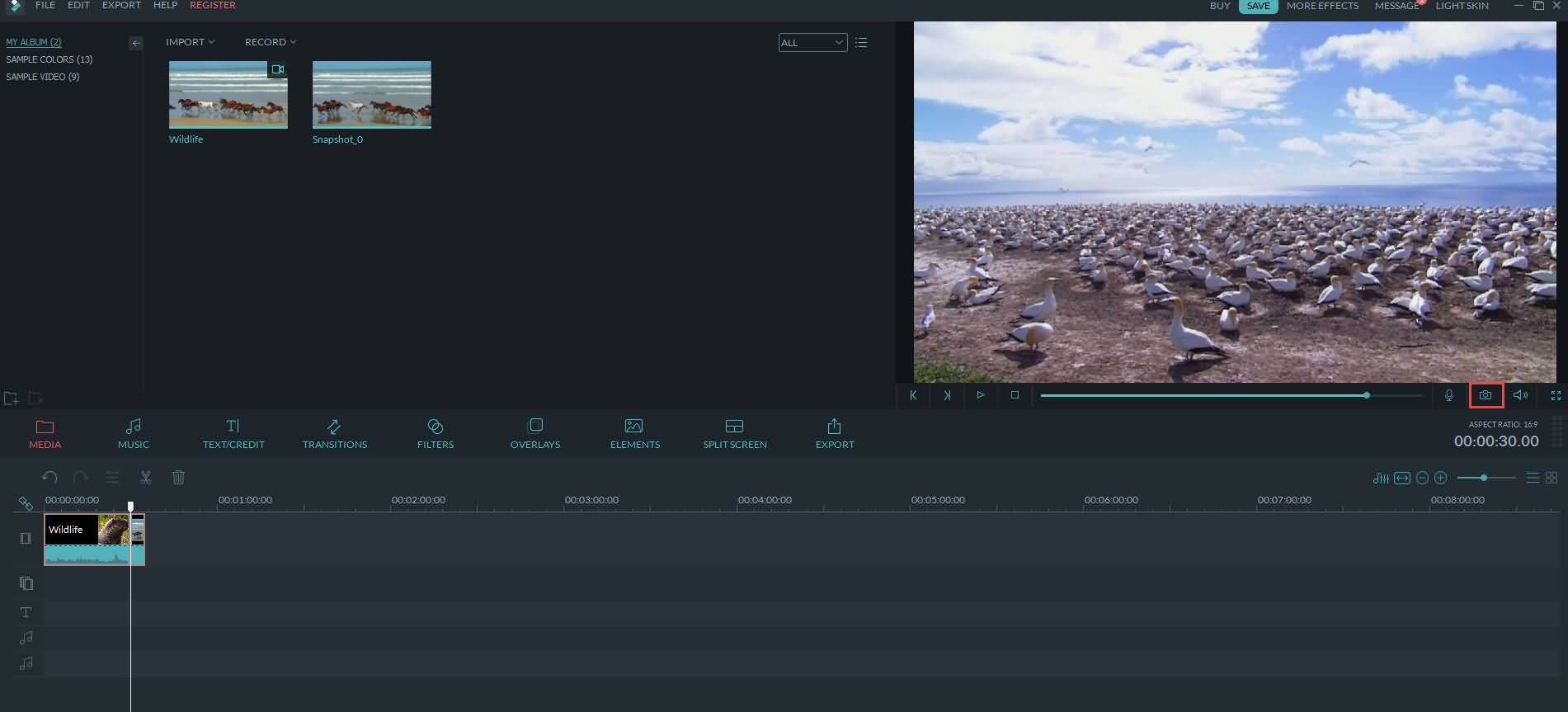Select the Snapshot_0 image thumbnail
1568x712 pixels.
pyautogui.click(x=371, y=95)
